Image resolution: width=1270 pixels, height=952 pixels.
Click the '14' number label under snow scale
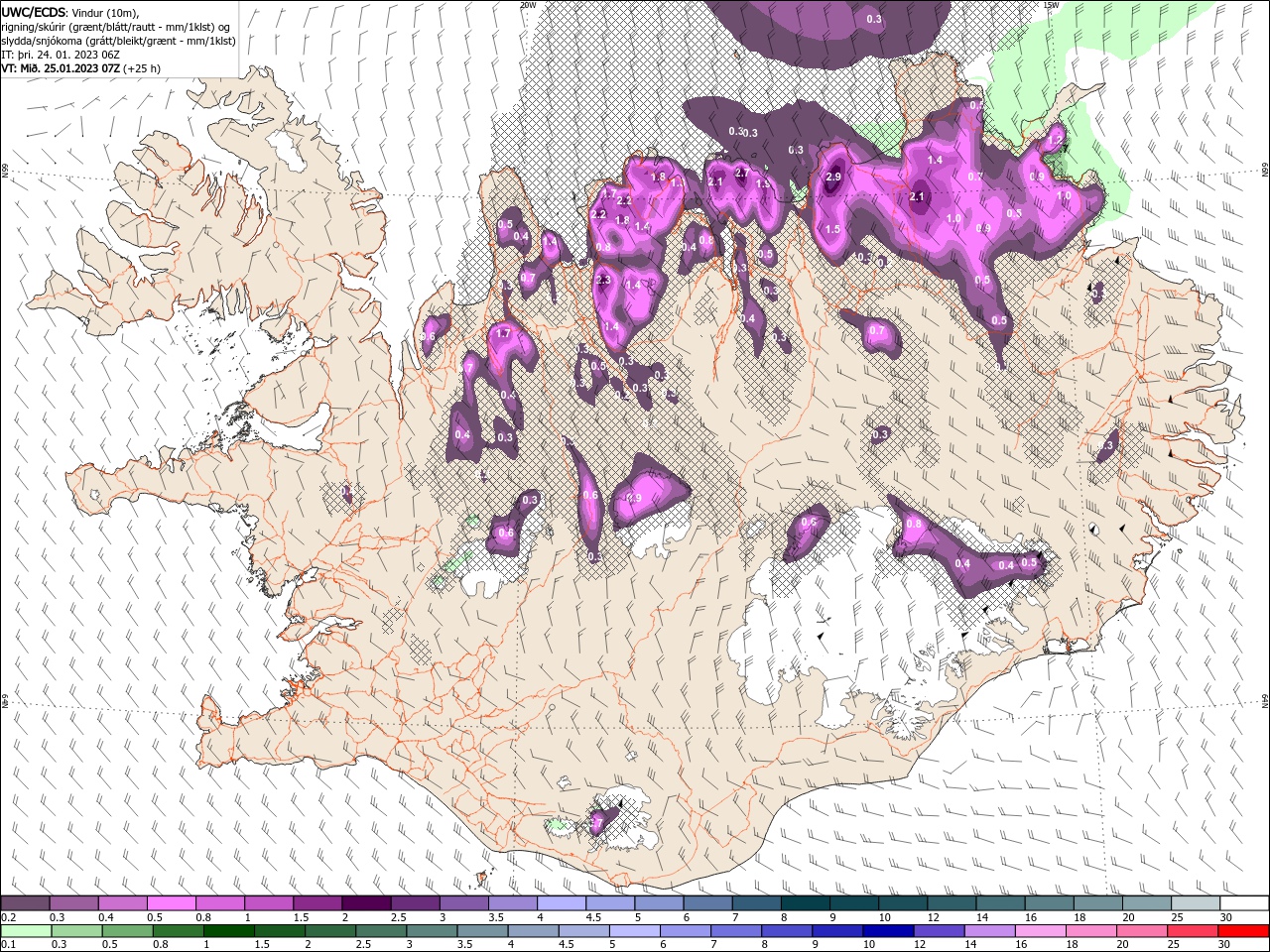tap(982, 917)
